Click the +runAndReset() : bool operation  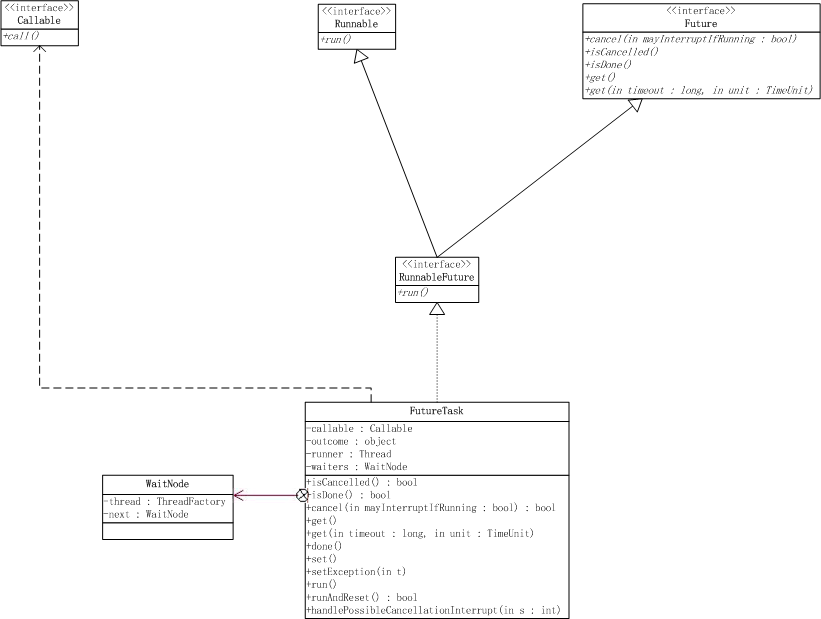click(x=362, y=598)
